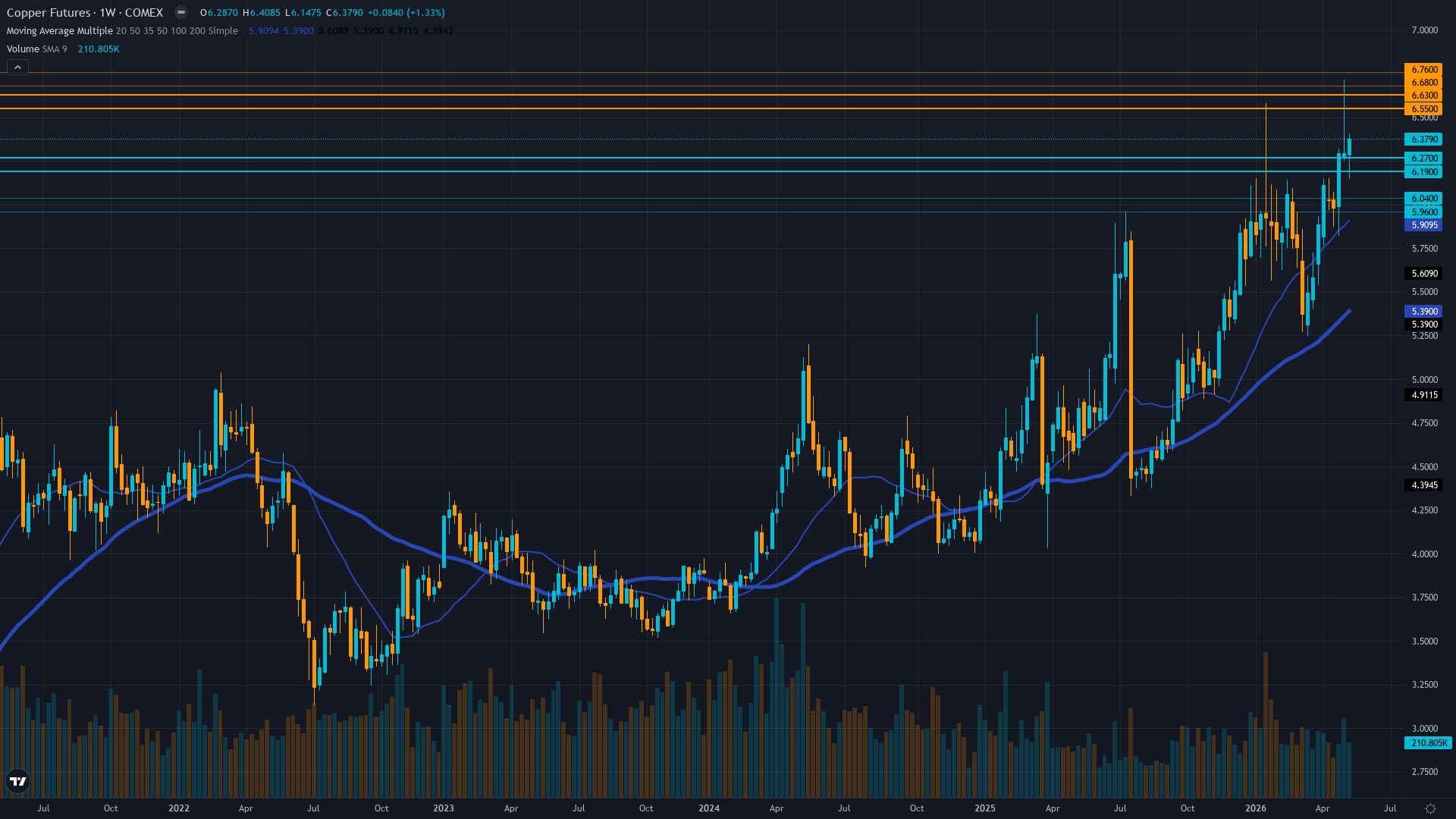The width and height of the screenshot is (1456, 819).
Task: Select the cyan 5.9600 price label
Action: coord(1423,212)
